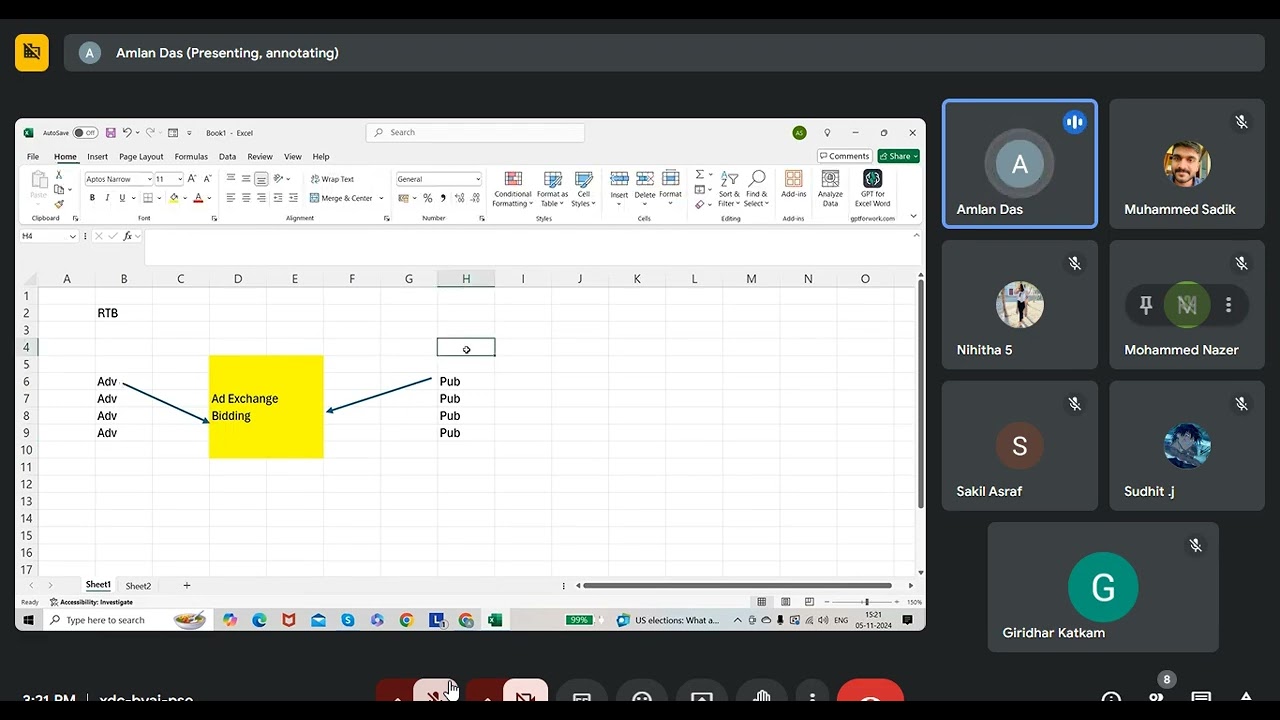
Task: Click the Undo arrow in Excel
Action: click(129, 132)
